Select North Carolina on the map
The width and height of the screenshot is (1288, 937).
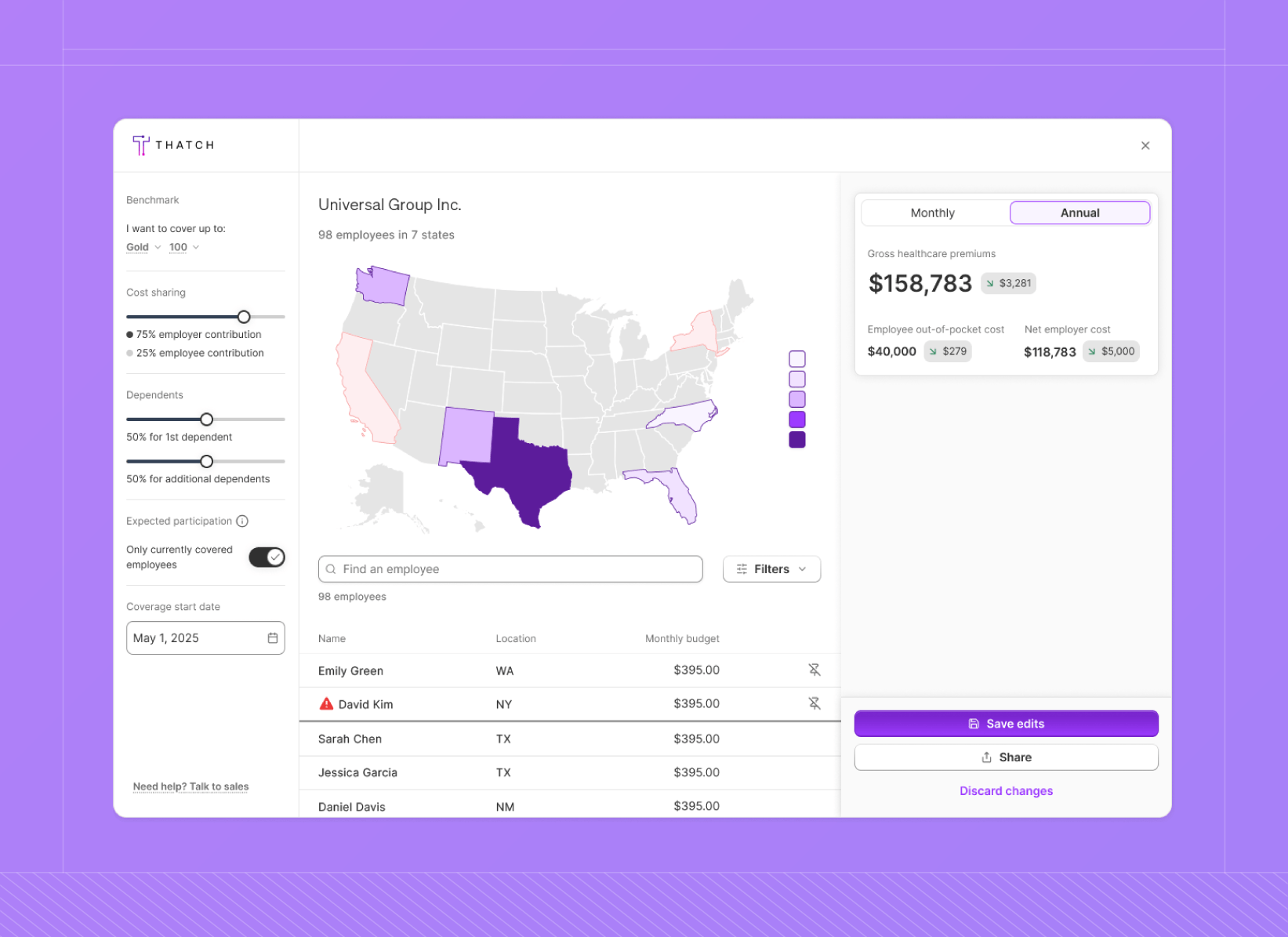[687, 416]
